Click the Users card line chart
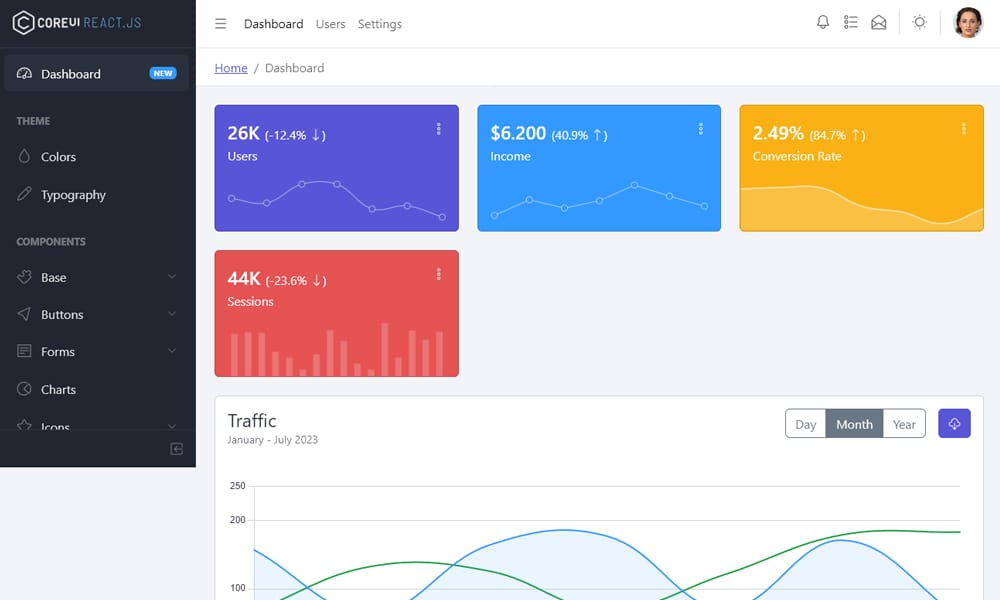This screenshot has width=1000, height=600. (x=337, y=200)
